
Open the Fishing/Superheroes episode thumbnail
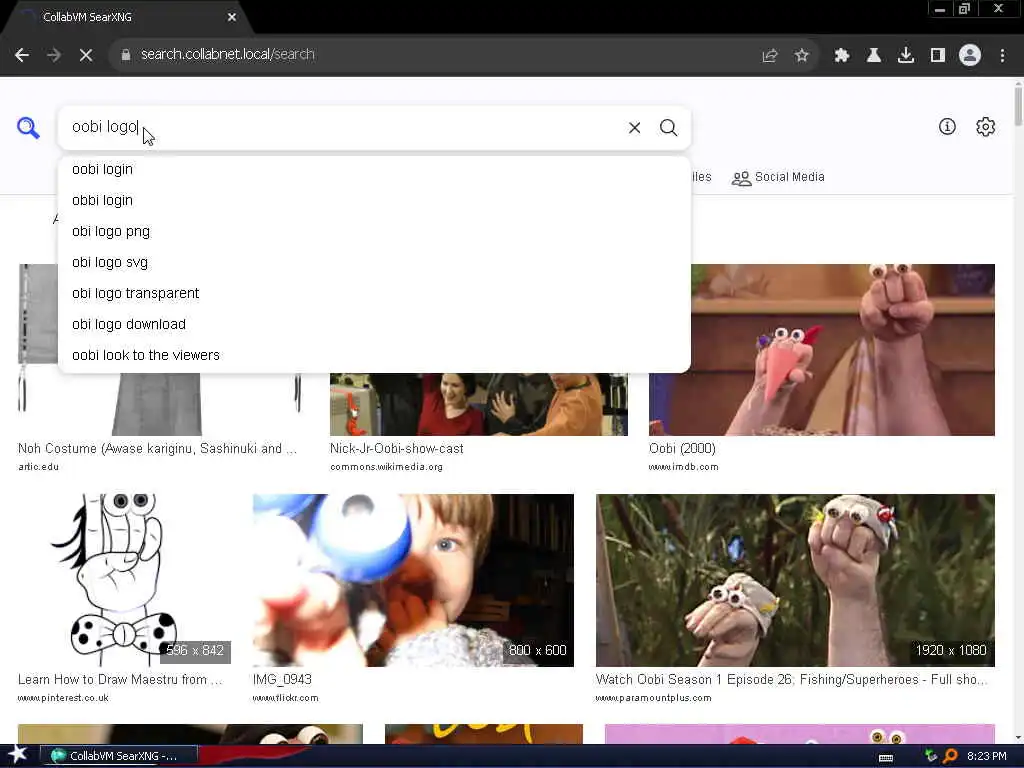pos(795,580)
